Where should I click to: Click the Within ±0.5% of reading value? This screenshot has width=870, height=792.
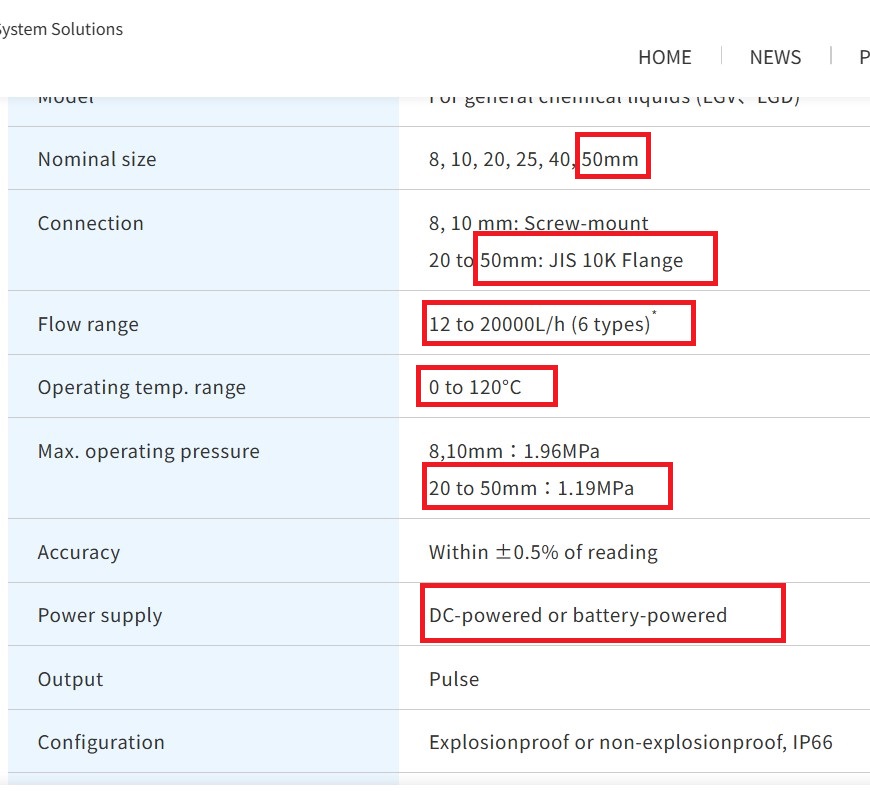click(x=543, y=552)
